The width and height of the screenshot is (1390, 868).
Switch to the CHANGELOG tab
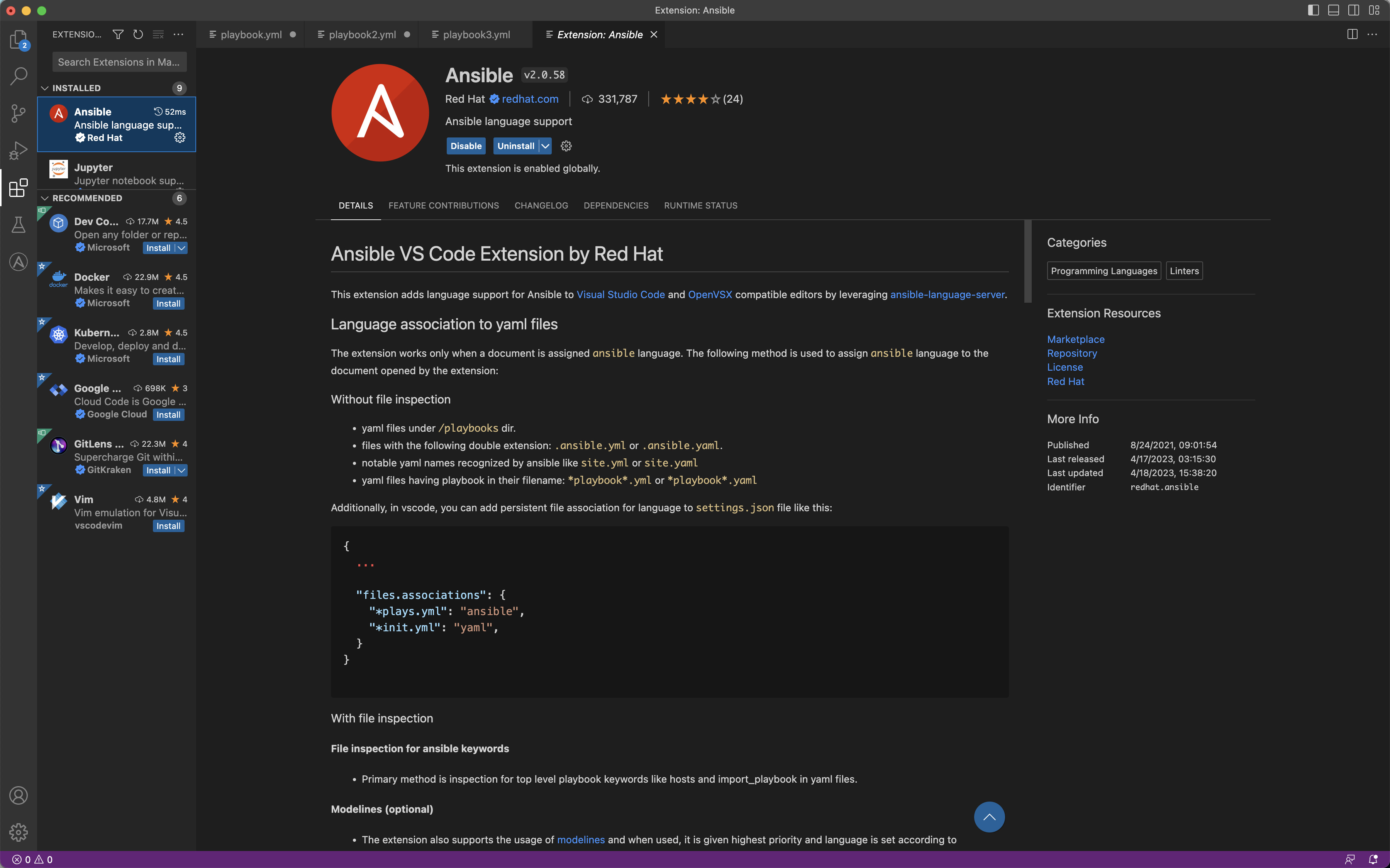pyautogui.click(x=541, y=205)
